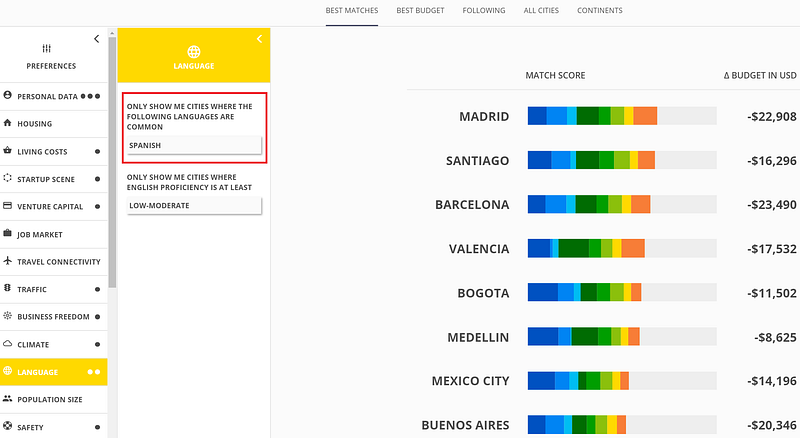Screen dimensions: 800x438
Task: Click Medellin's budget value -$8,625
Action: 775,337
